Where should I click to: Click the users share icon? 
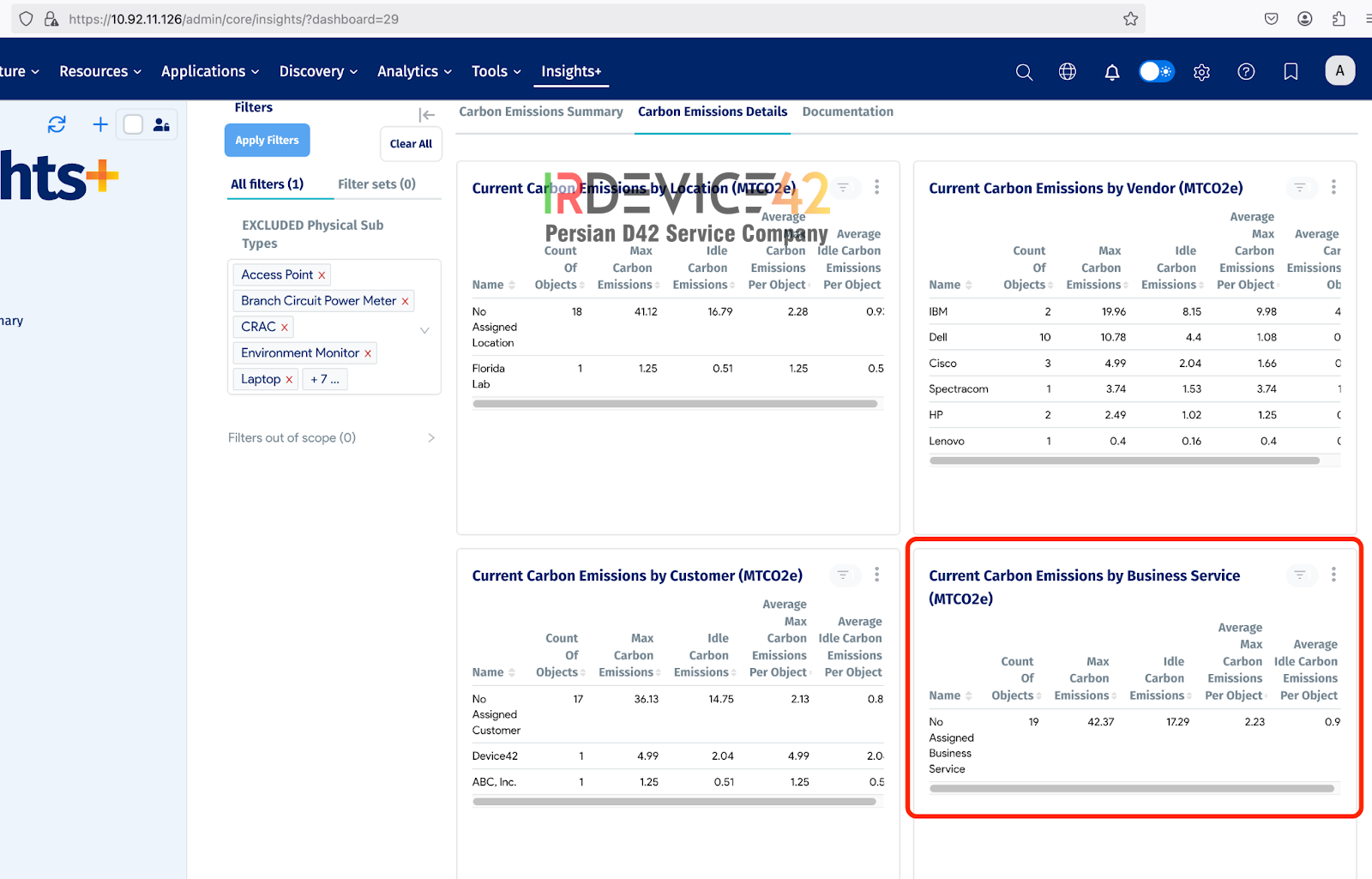pyautogui.click(x=161, y=124)
